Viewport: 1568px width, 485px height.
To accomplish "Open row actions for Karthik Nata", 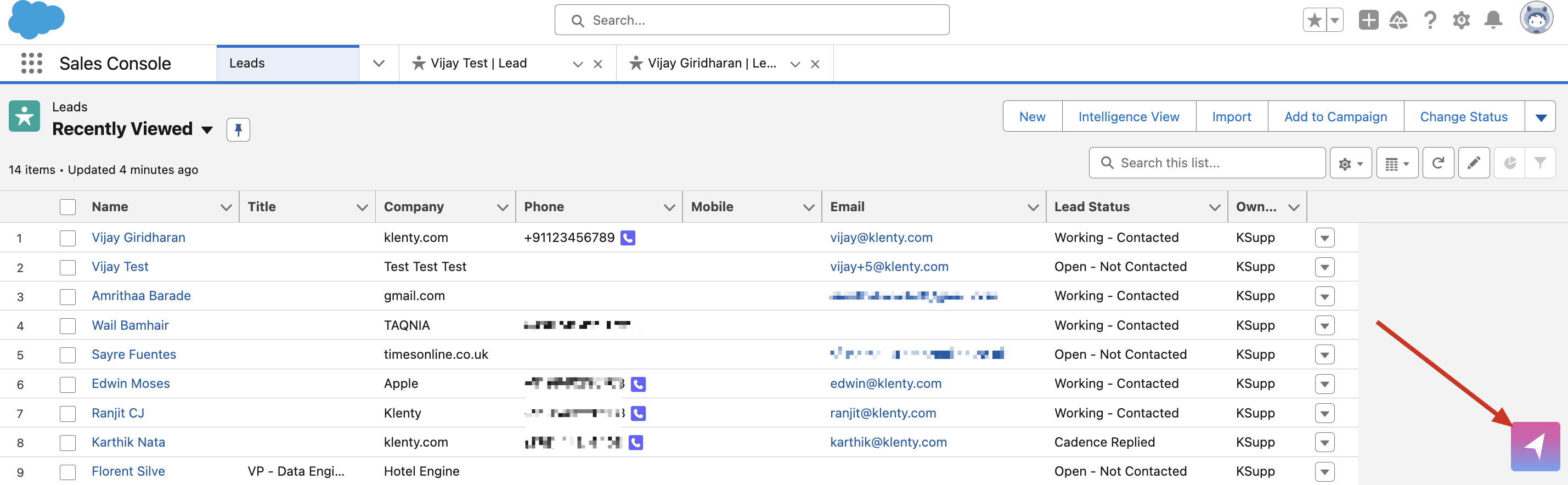I will point(1324,442).
